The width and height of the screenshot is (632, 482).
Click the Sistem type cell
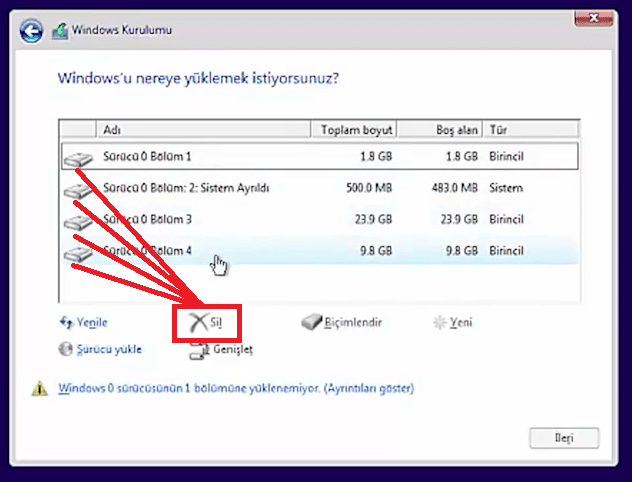pyautogui.click(x=506, y=188)
